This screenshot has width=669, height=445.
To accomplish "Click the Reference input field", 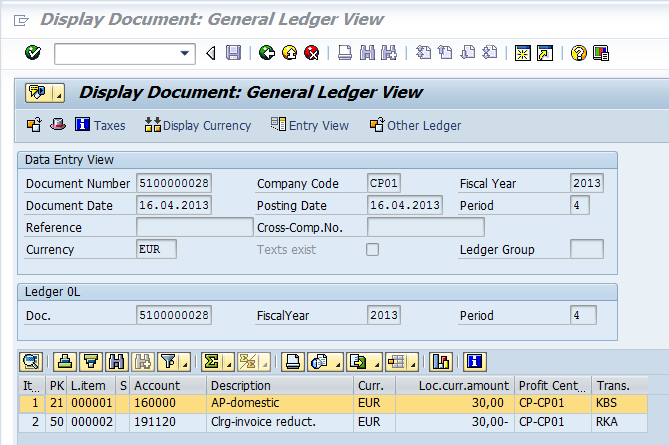I will point(195,227).
